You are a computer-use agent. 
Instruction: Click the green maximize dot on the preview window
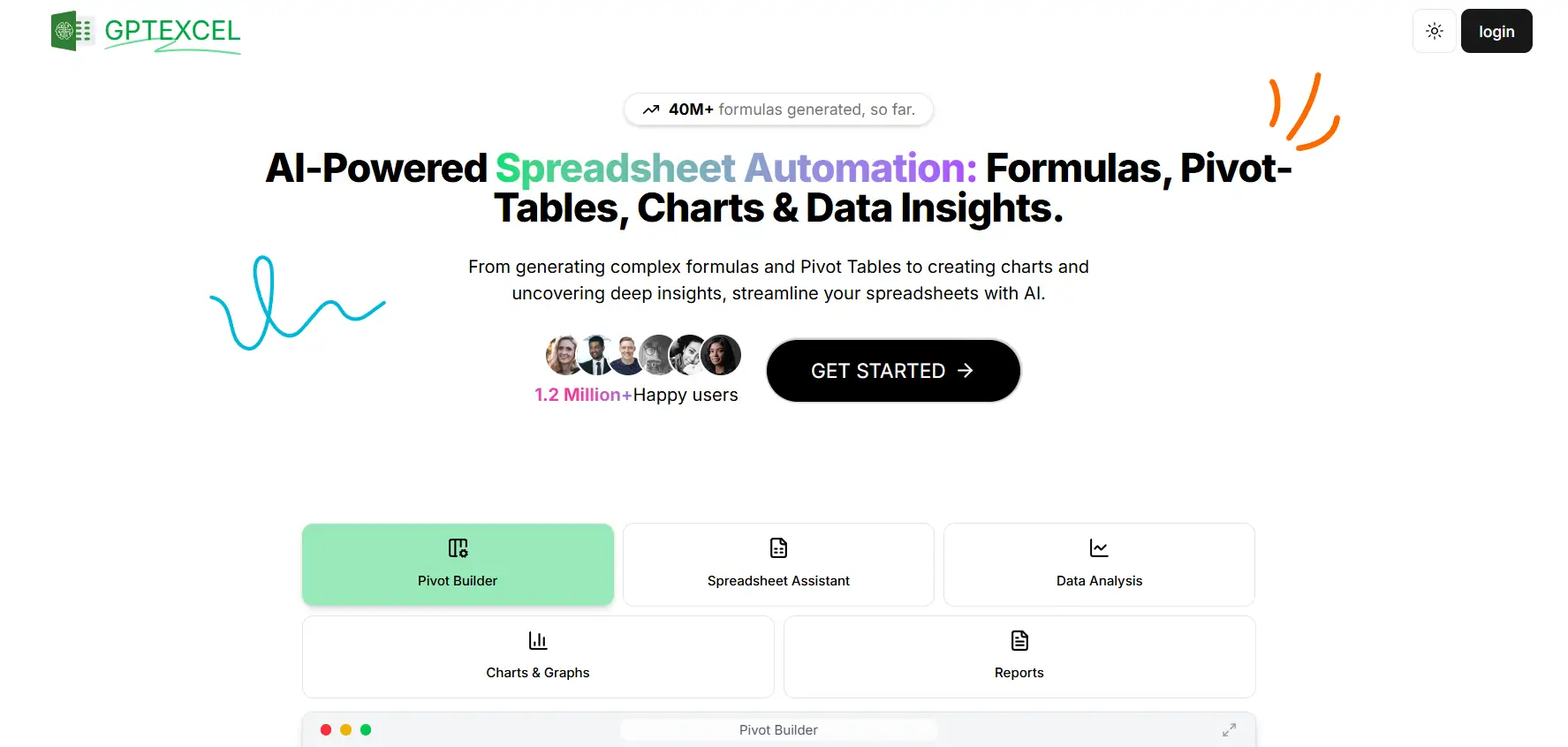click(367, 730)
